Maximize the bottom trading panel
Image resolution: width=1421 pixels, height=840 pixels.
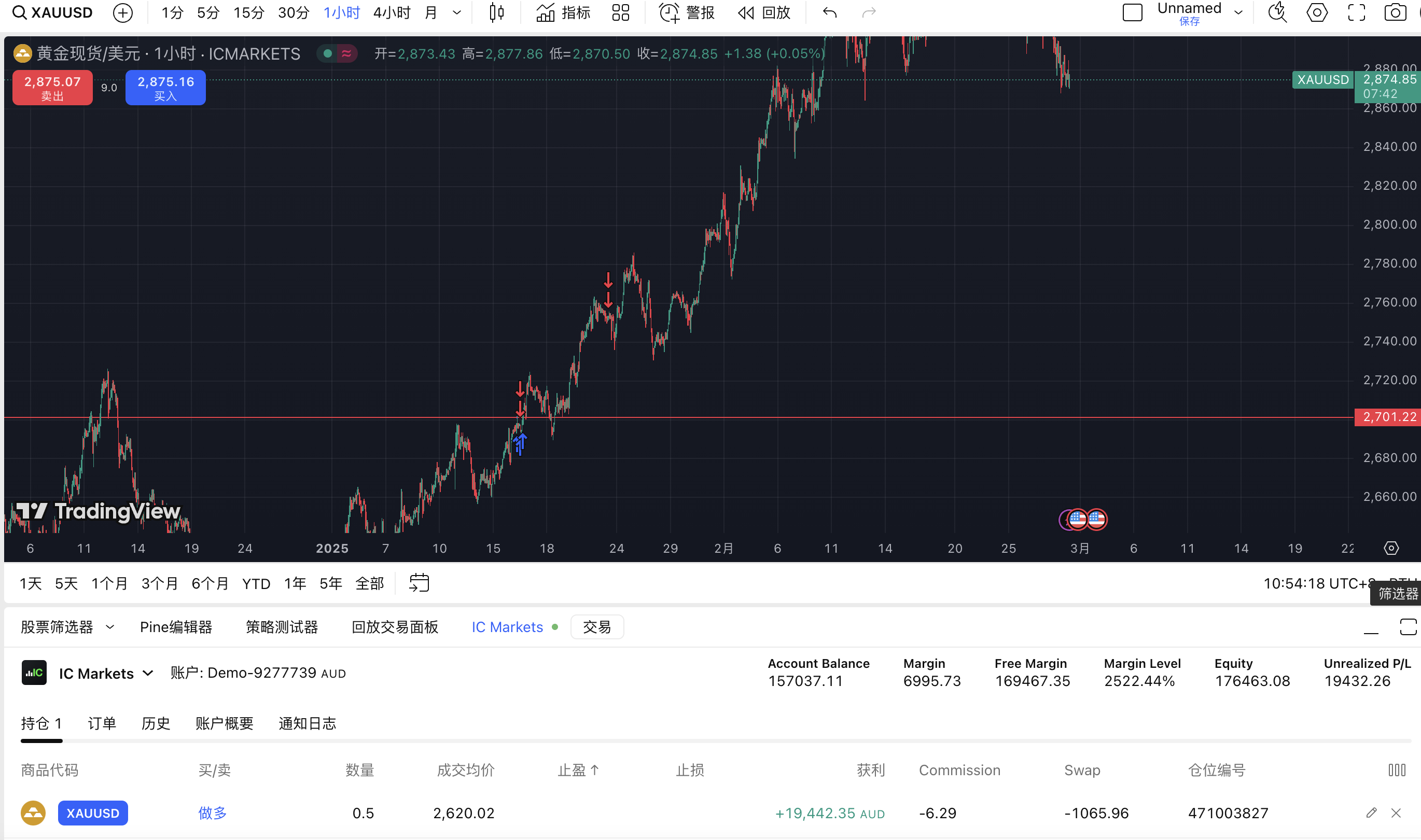(x=1409, y=627)
